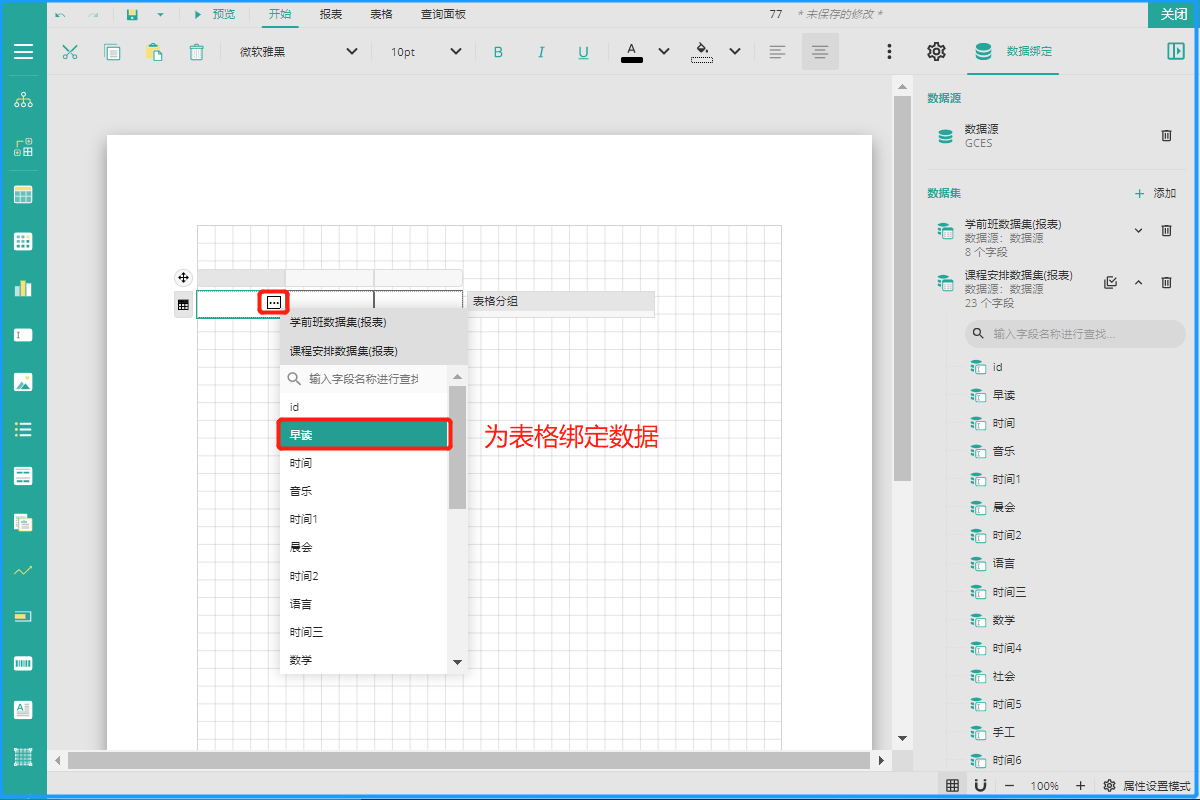
Task: Click the delete trash icon in toolbar
Action: click(197, 52)
